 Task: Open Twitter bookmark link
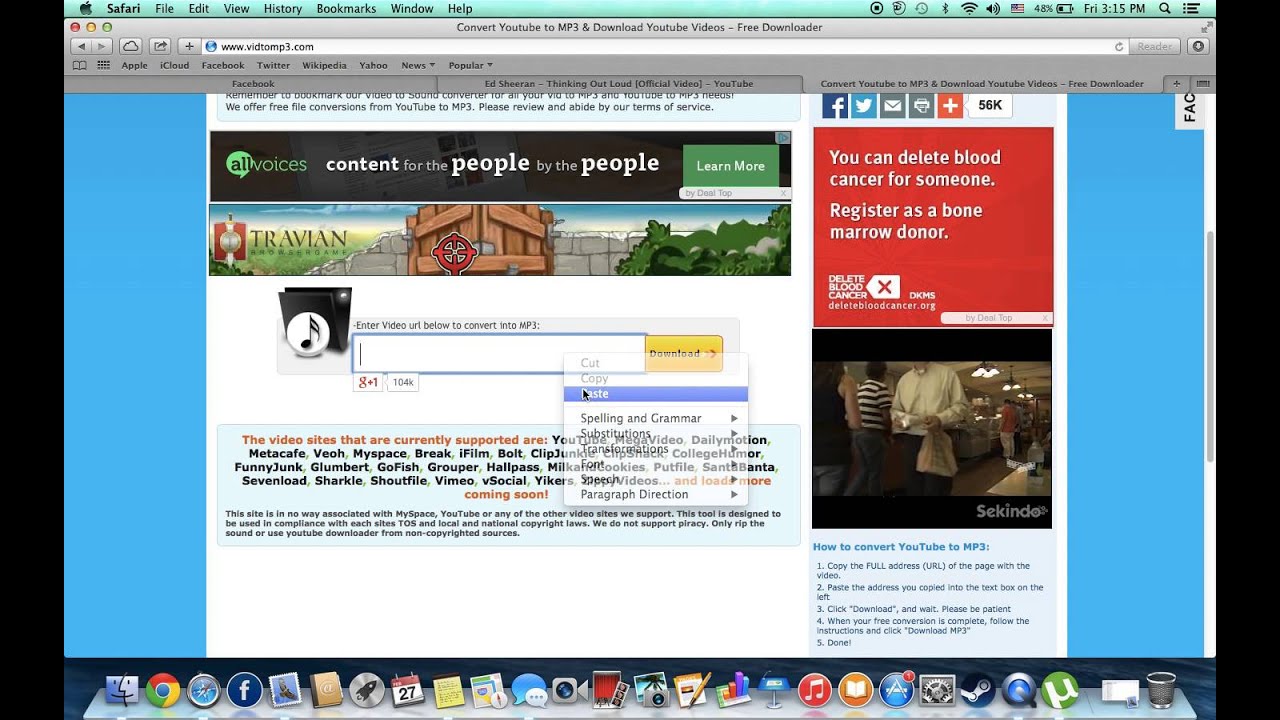point(273,65)
